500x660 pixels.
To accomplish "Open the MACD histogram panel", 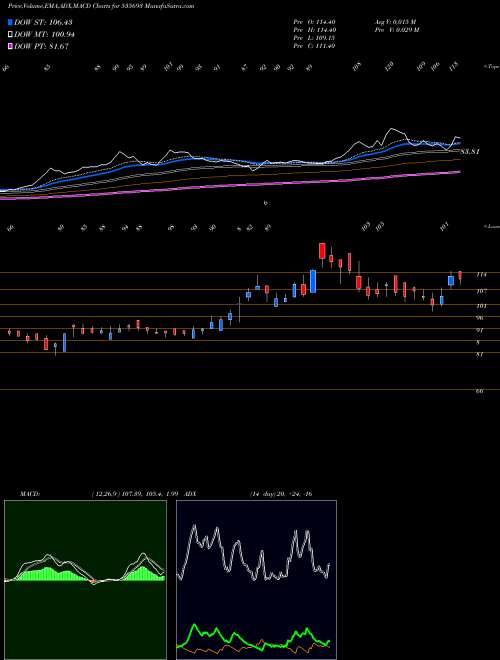I will pyautogui.click(x=85, y=580).
